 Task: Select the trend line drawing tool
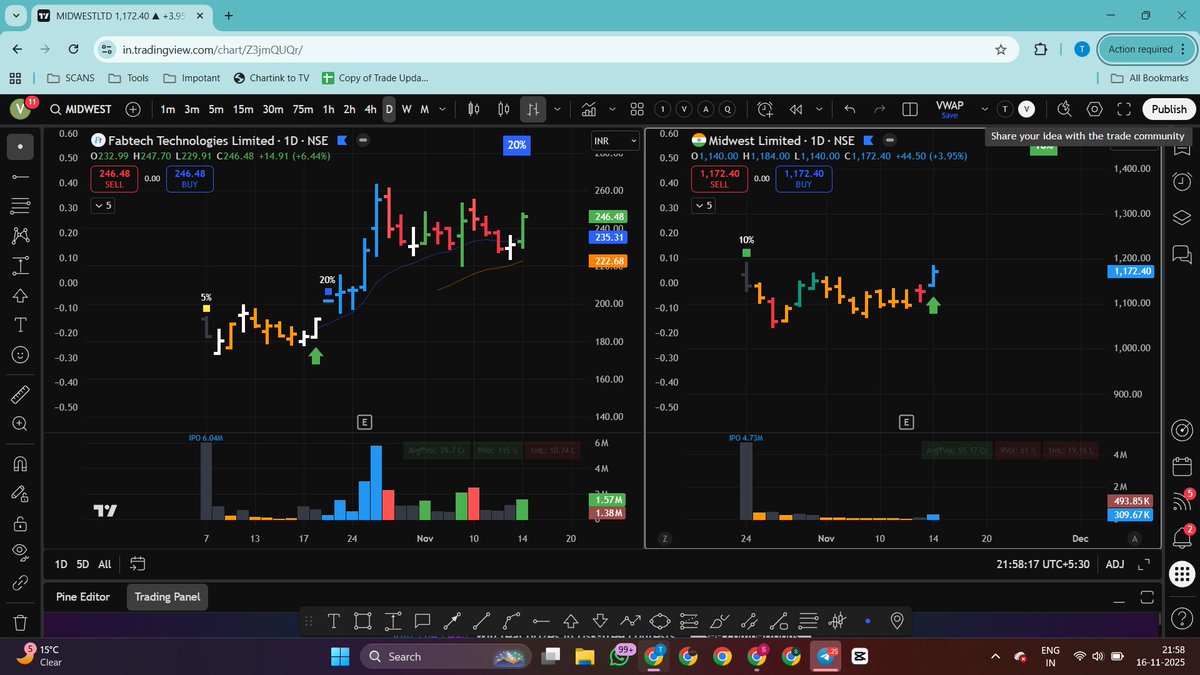click(20, 176)
